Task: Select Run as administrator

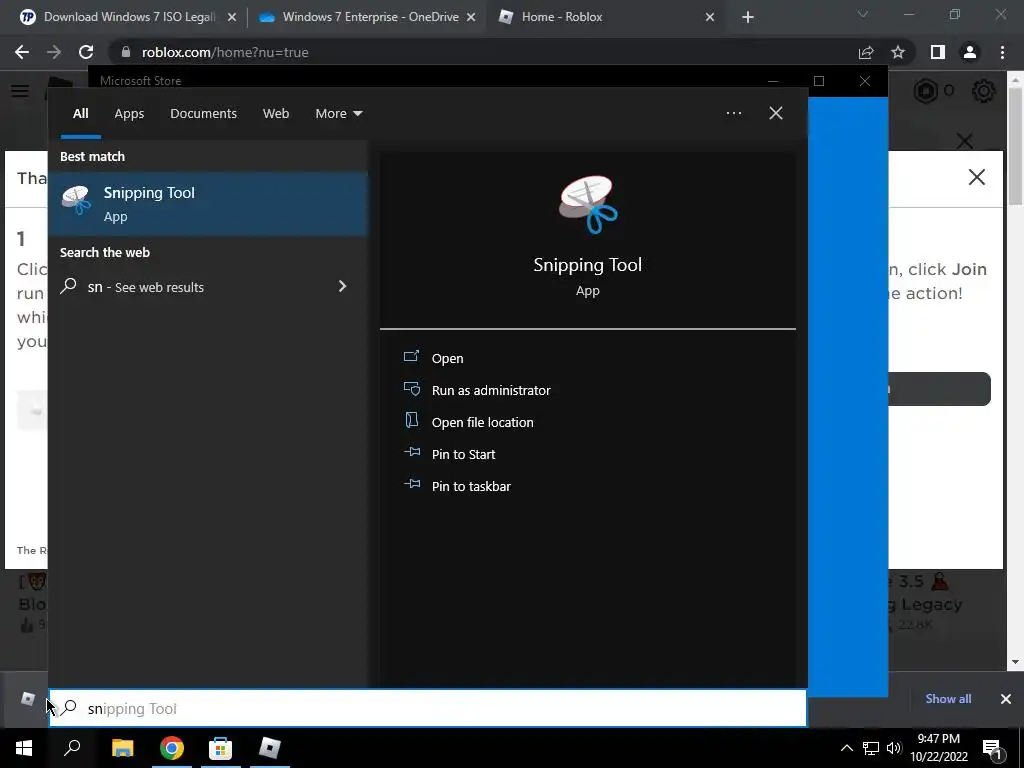Action: (x=491, y=390)
